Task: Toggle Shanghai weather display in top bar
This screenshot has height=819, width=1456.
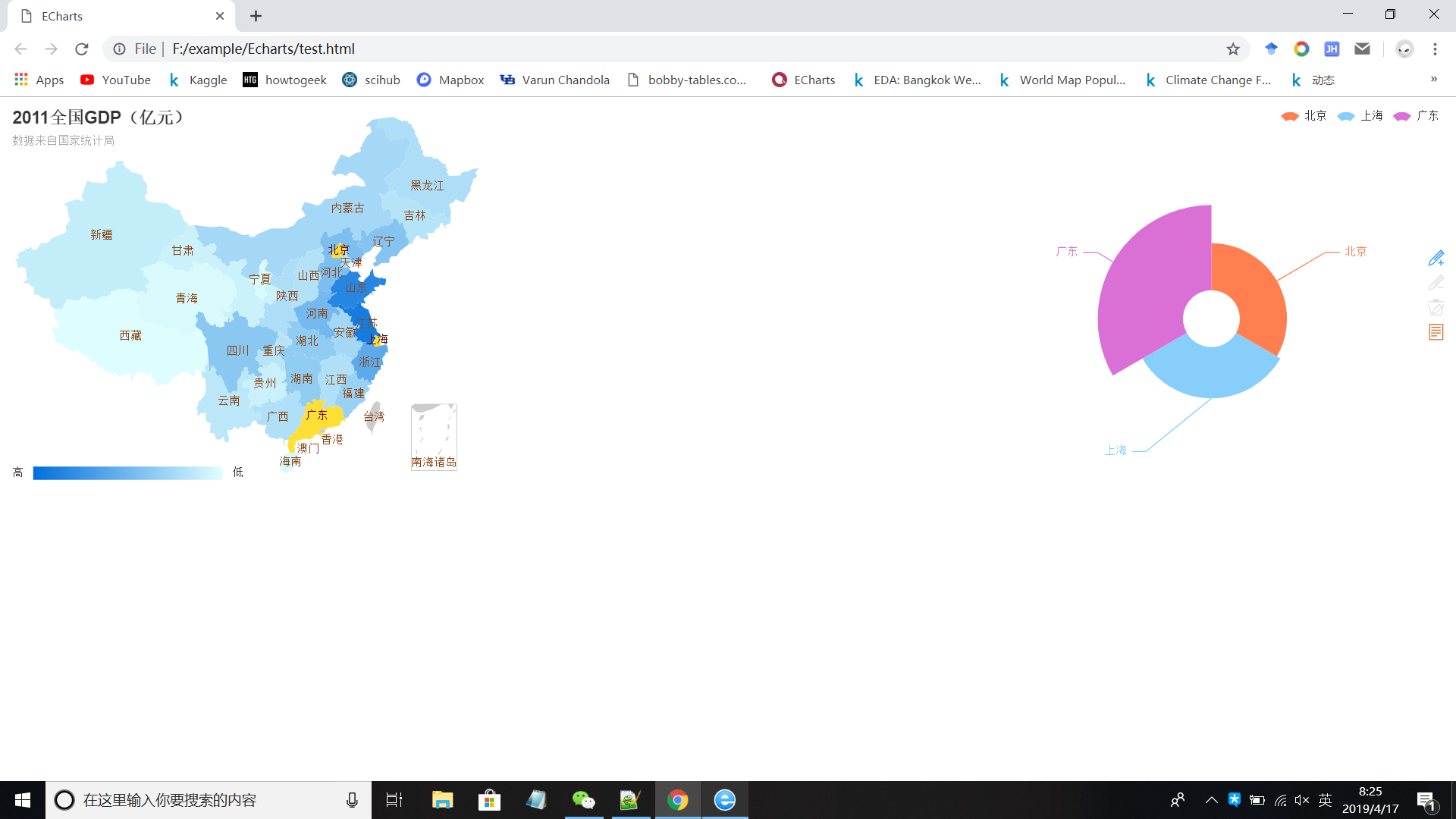Action: [x=1362, y=115]
